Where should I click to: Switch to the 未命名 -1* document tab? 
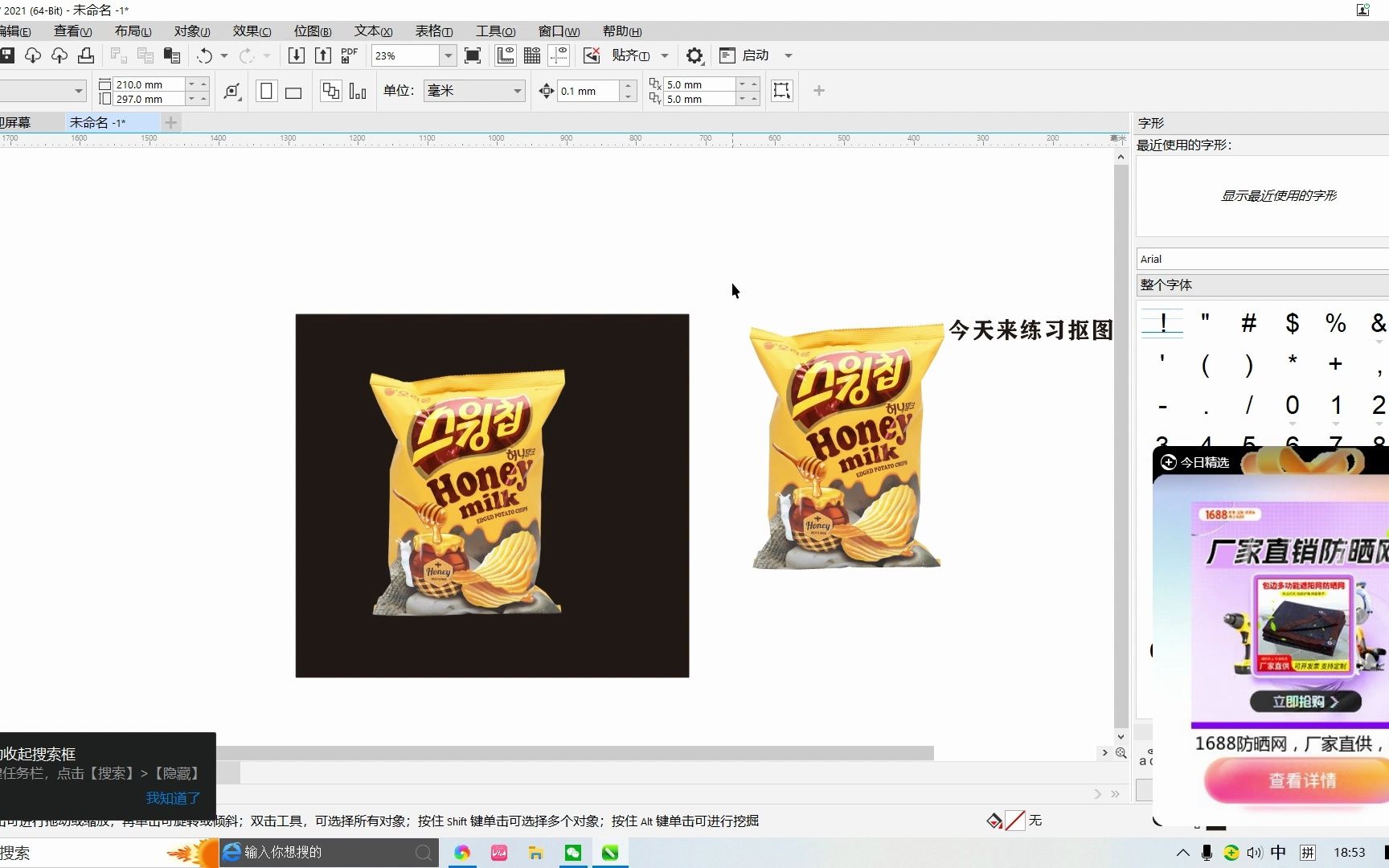[x=113, y=122]
